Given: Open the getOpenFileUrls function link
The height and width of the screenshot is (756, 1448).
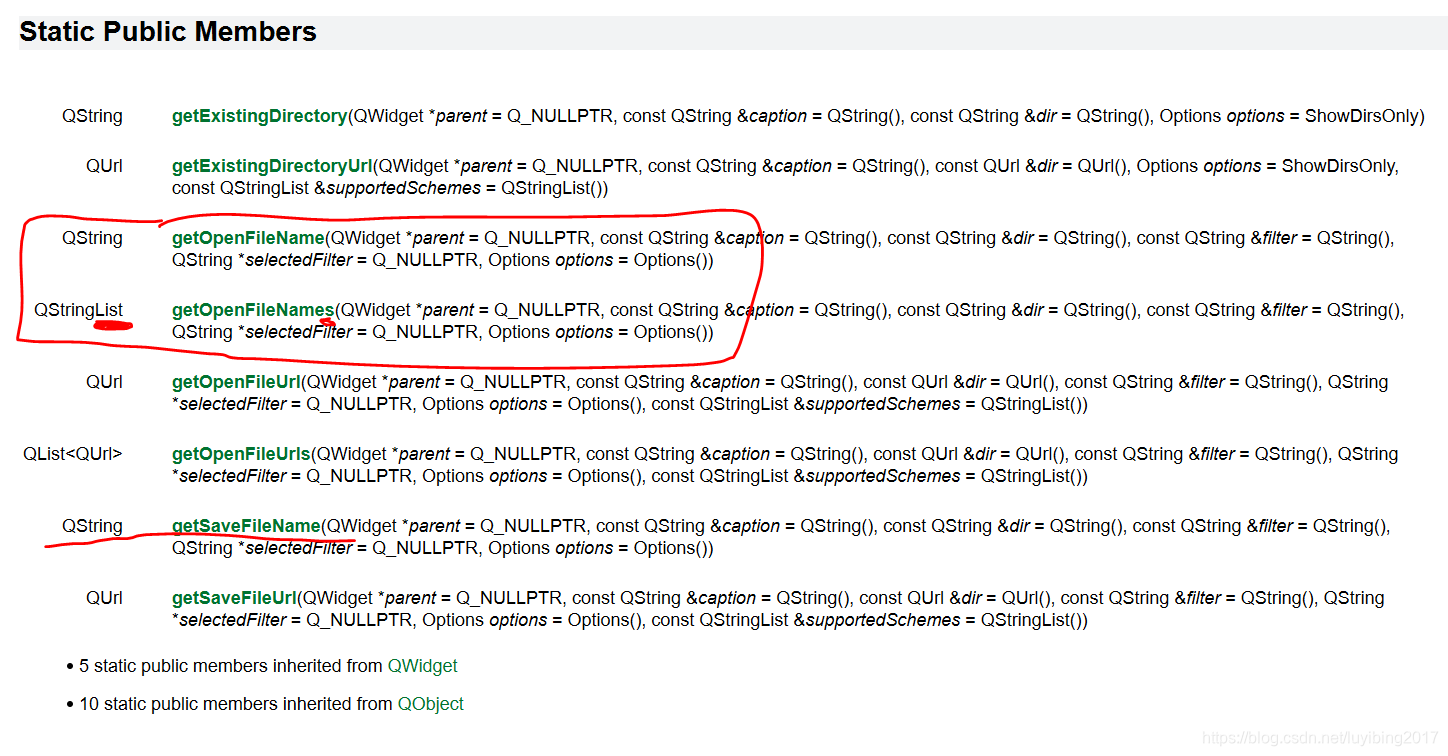Looking at the screenshot, I should point(241,454).
